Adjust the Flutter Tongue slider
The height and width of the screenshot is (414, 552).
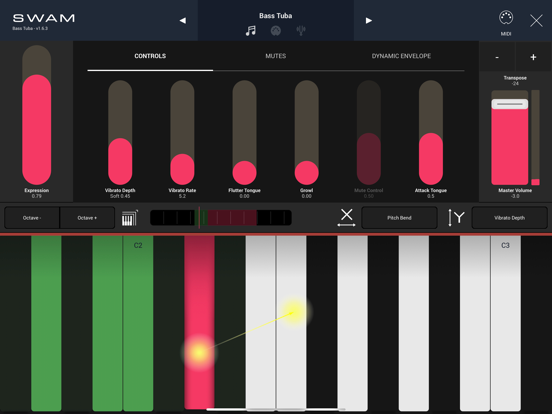click(x=244, y=132)
